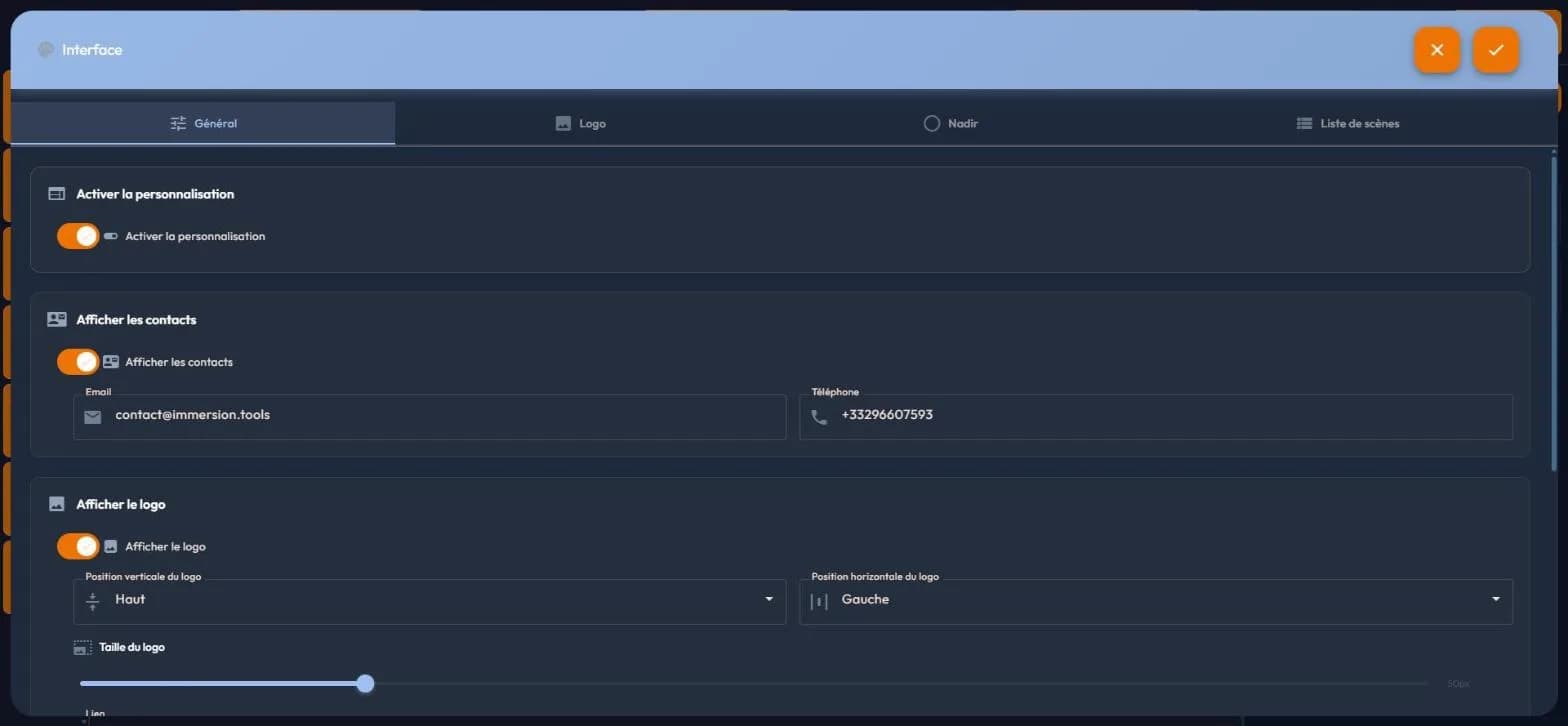The image size is (1568, 726).
Task: Click the vertical alignment icon beside Haut
Action: 93,601
